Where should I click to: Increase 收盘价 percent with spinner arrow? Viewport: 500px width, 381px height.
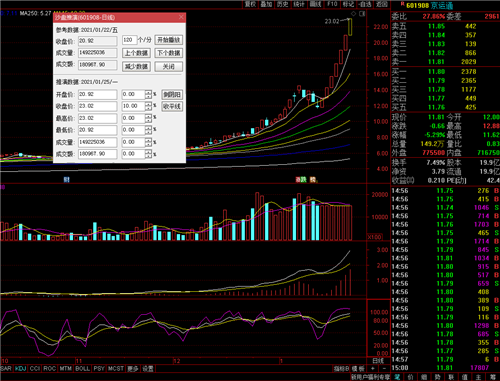pyautogui.click(x=148, y=104)
